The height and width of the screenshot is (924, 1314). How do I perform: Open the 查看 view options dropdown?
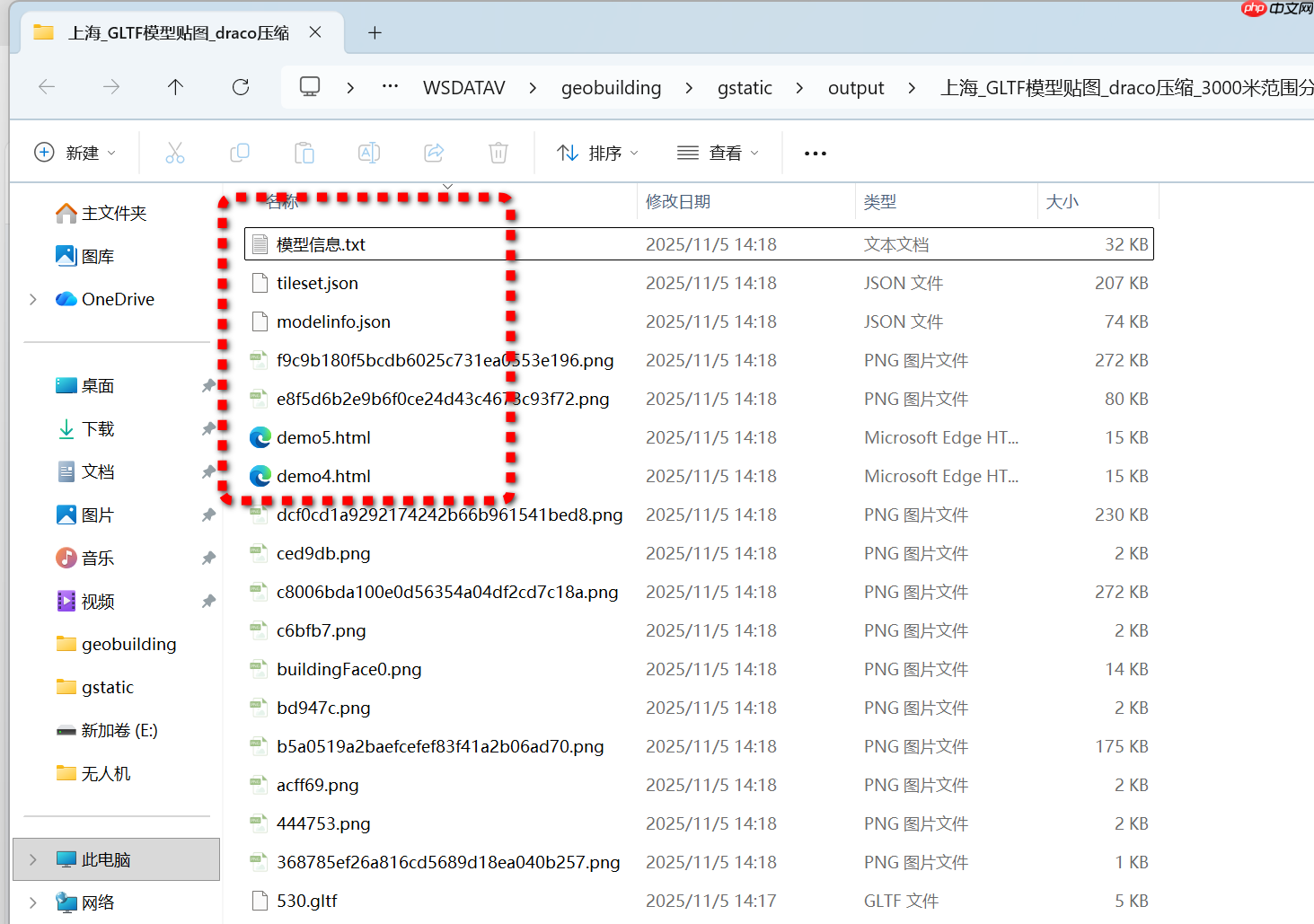click(x=719, y=153)
